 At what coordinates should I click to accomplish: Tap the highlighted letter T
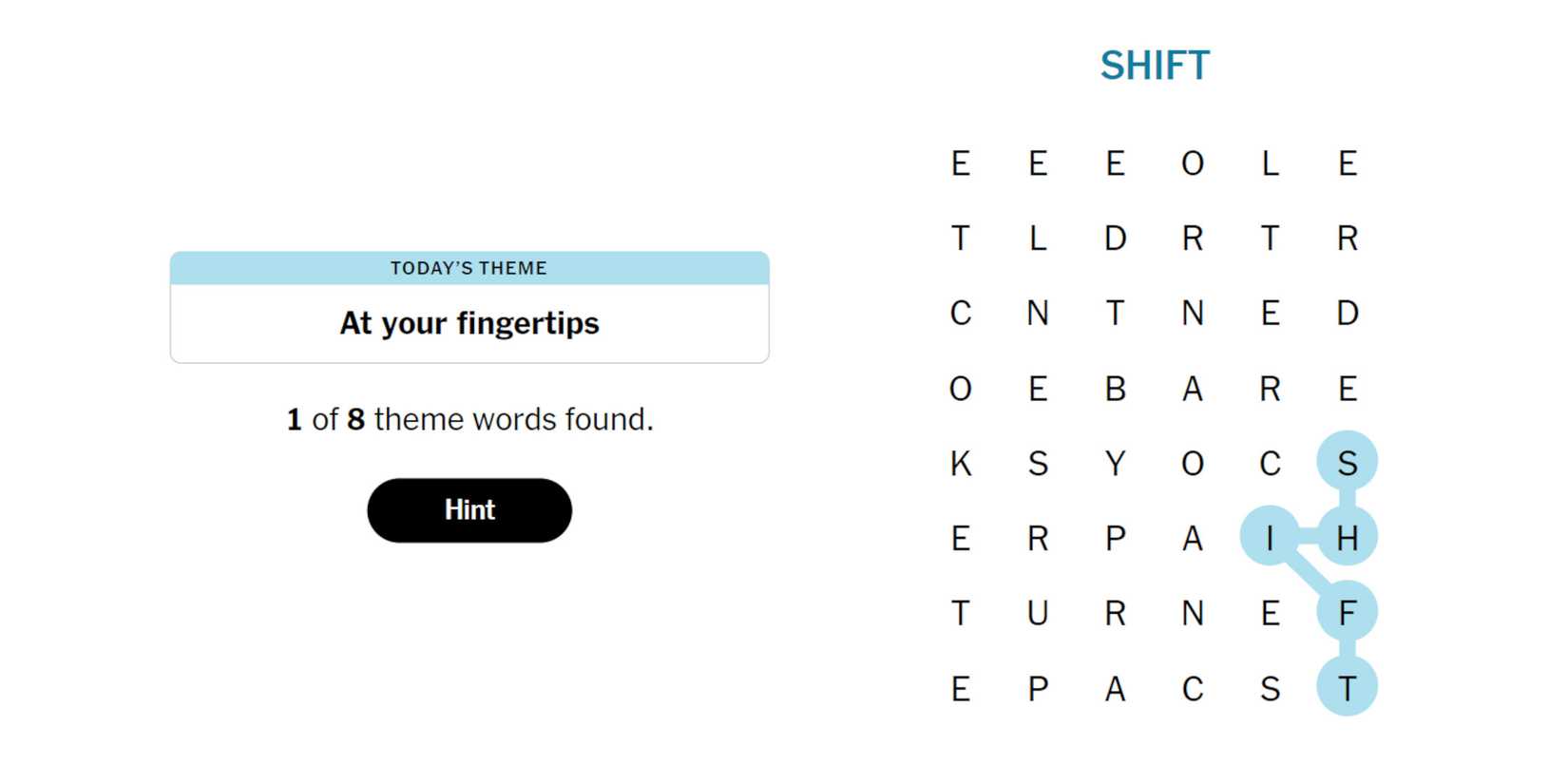[x=1347, y=689]
